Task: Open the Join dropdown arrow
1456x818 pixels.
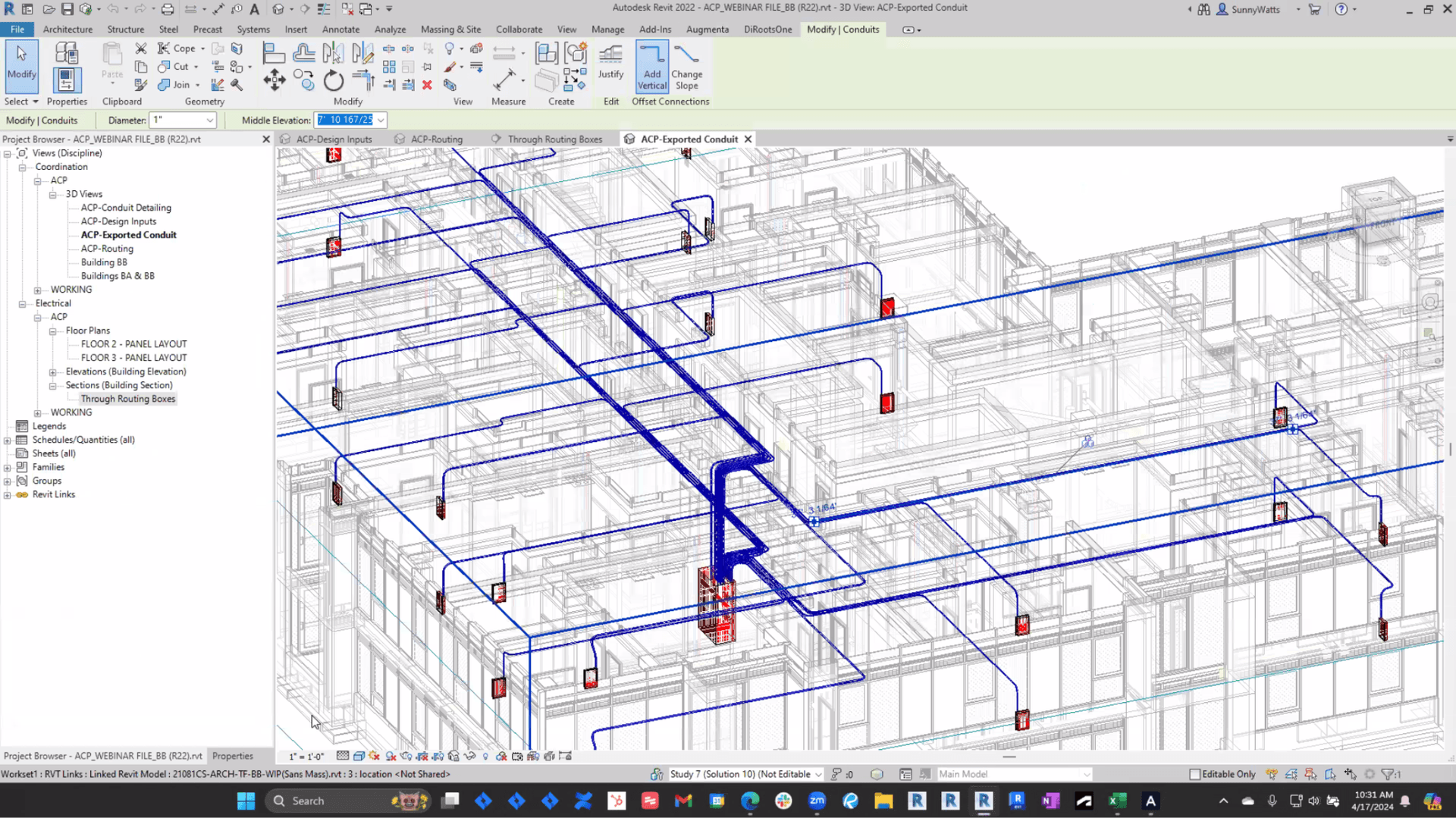Action: (197, 85)
